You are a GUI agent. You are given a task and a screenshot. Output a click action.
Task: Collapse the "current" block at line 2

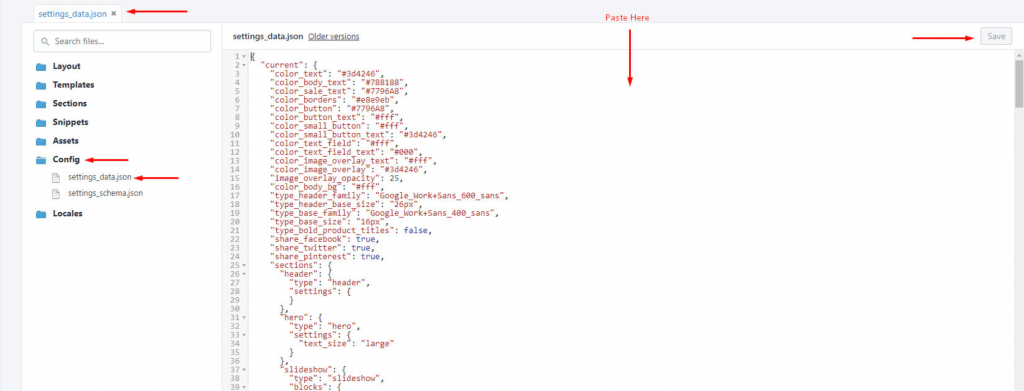coord(244,65)
